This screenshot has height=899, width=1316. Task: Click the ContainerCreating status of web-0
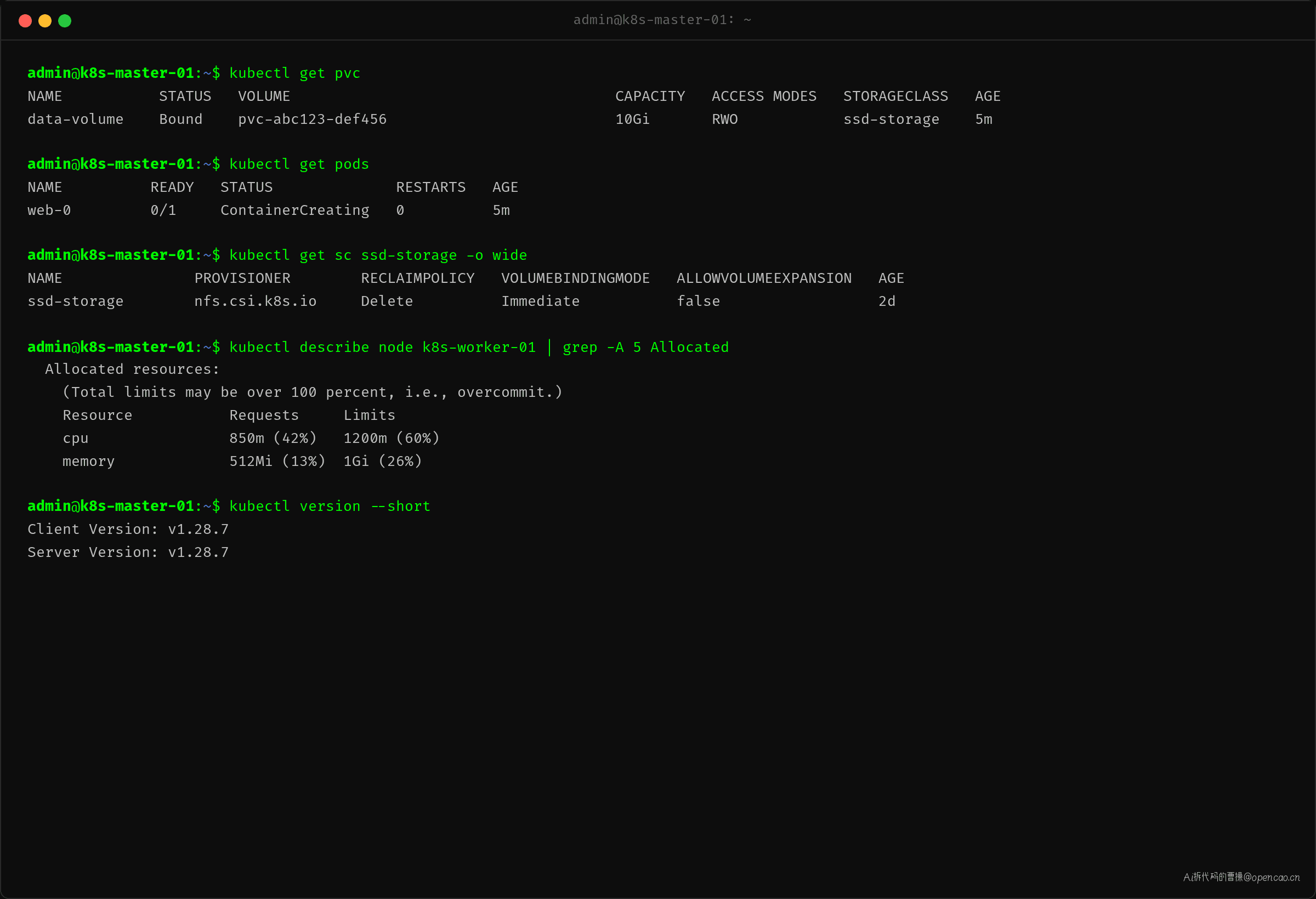(294, 210)
